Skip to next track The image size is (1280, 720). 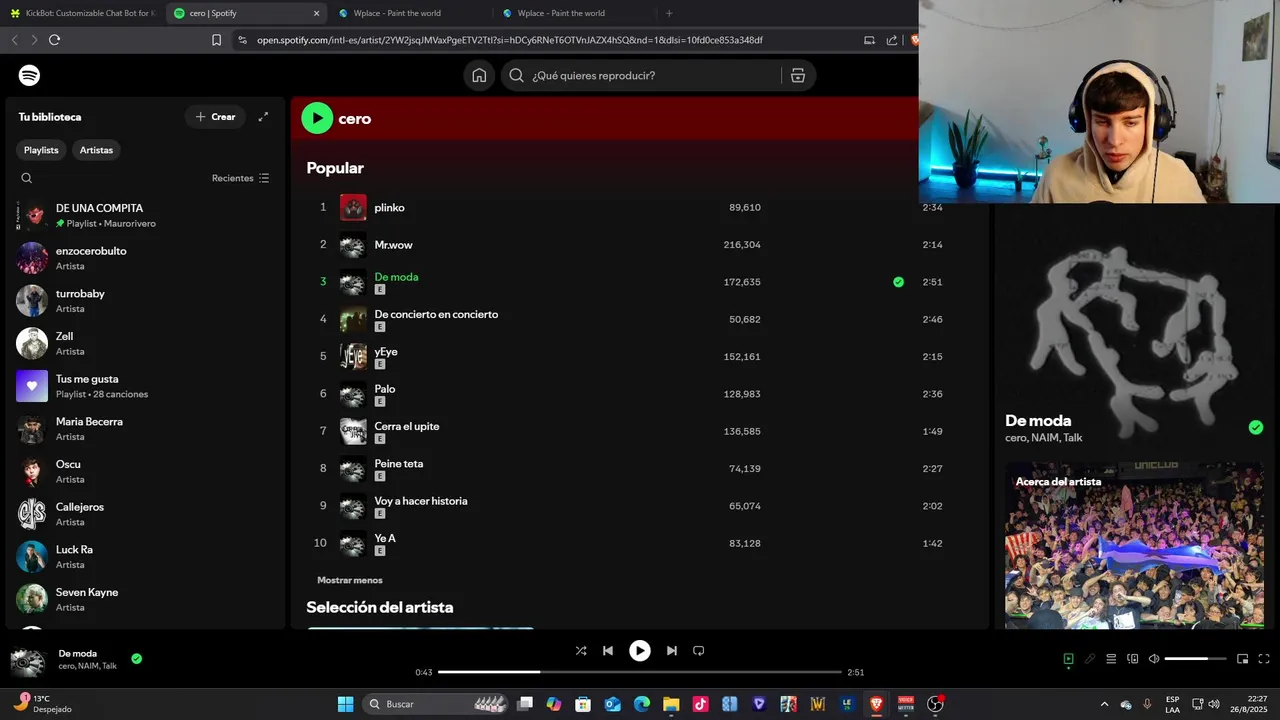coord(672,651)
